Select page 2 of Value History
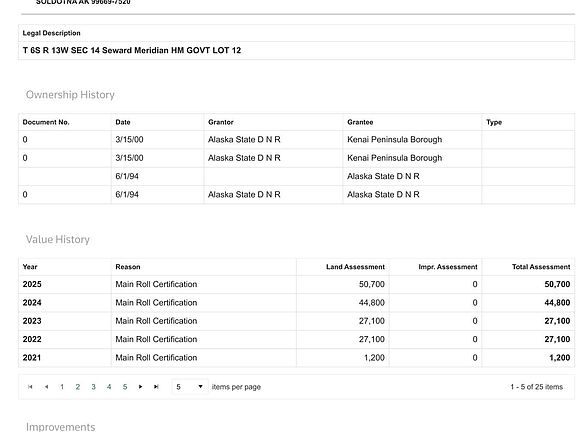The width and height of the screenshot is (576, 432). click(x=78, y=387)
